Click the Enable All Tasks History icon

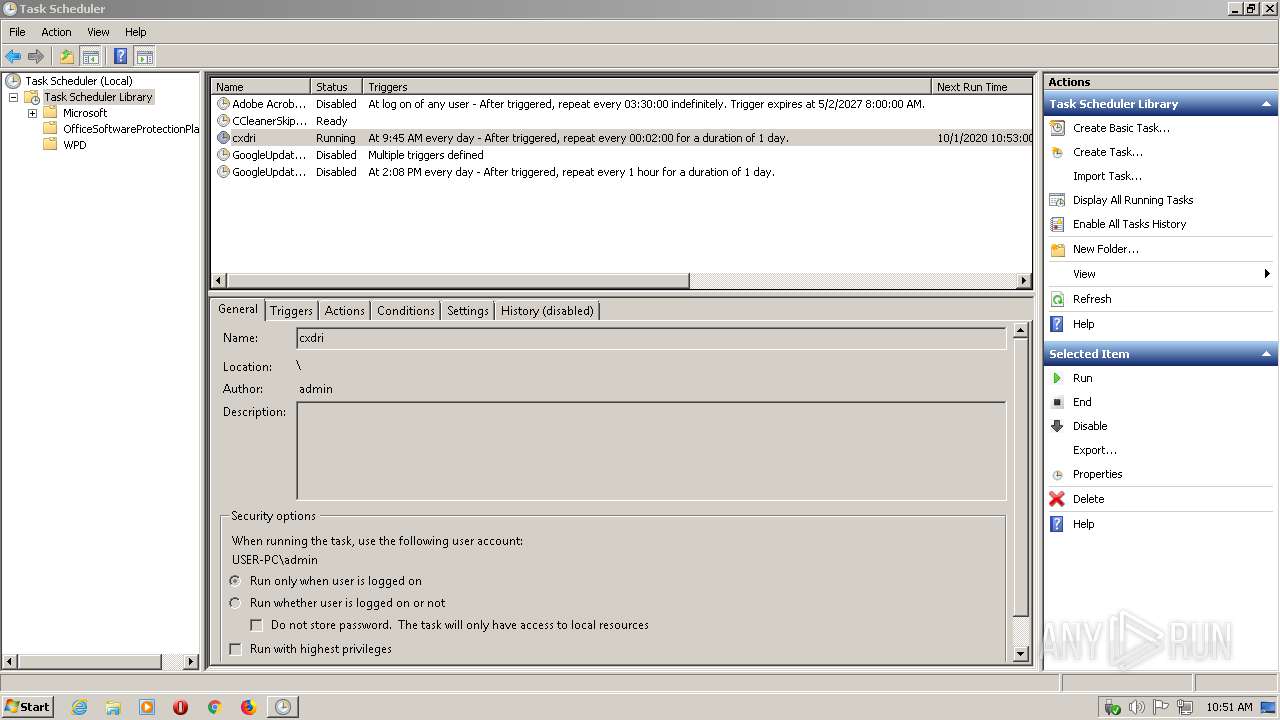[1057, 224]
